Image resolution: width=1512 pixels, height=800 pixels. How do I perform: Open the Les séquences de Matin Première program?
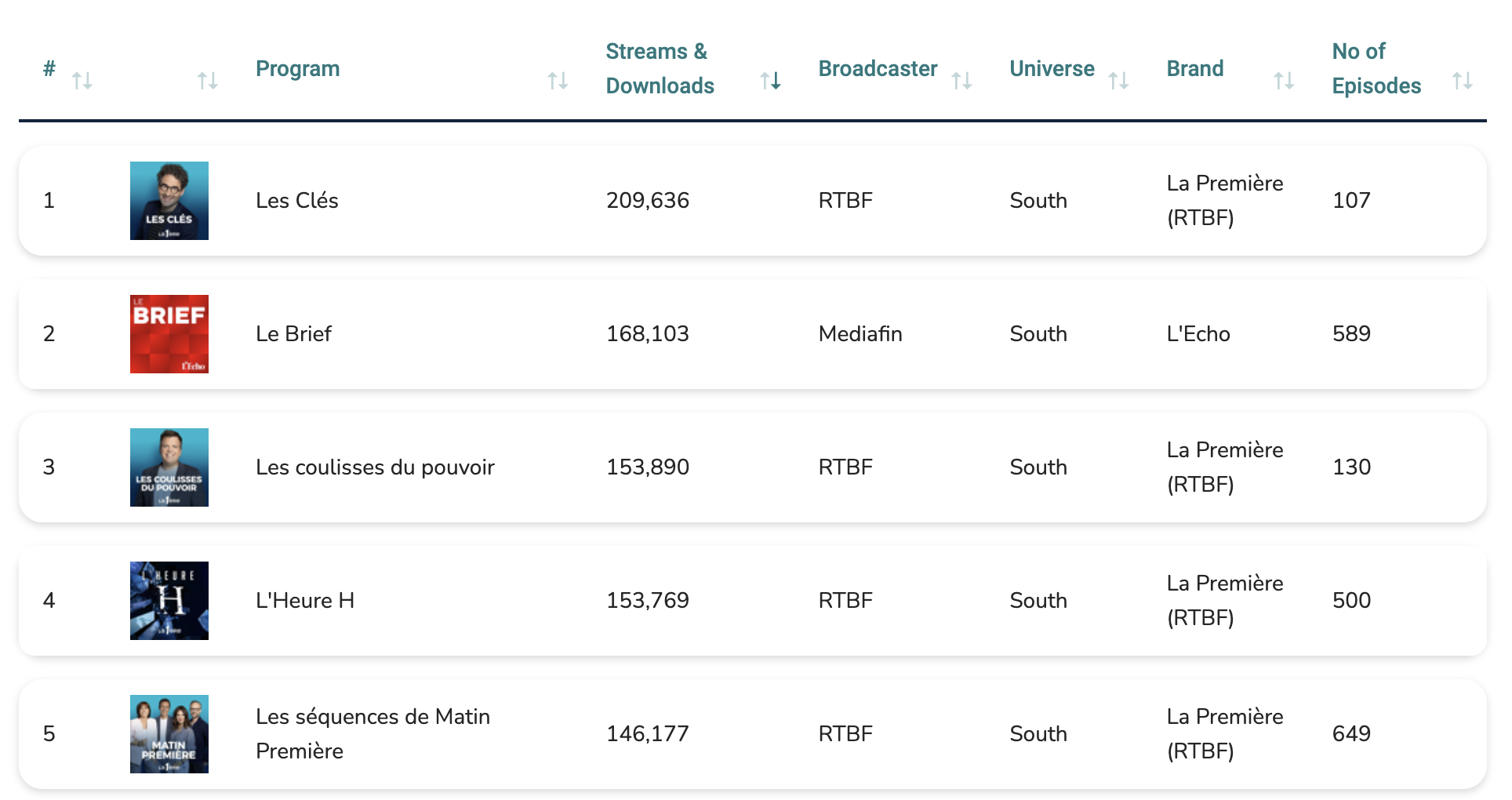pyautogui.click(x=373, y=733)
